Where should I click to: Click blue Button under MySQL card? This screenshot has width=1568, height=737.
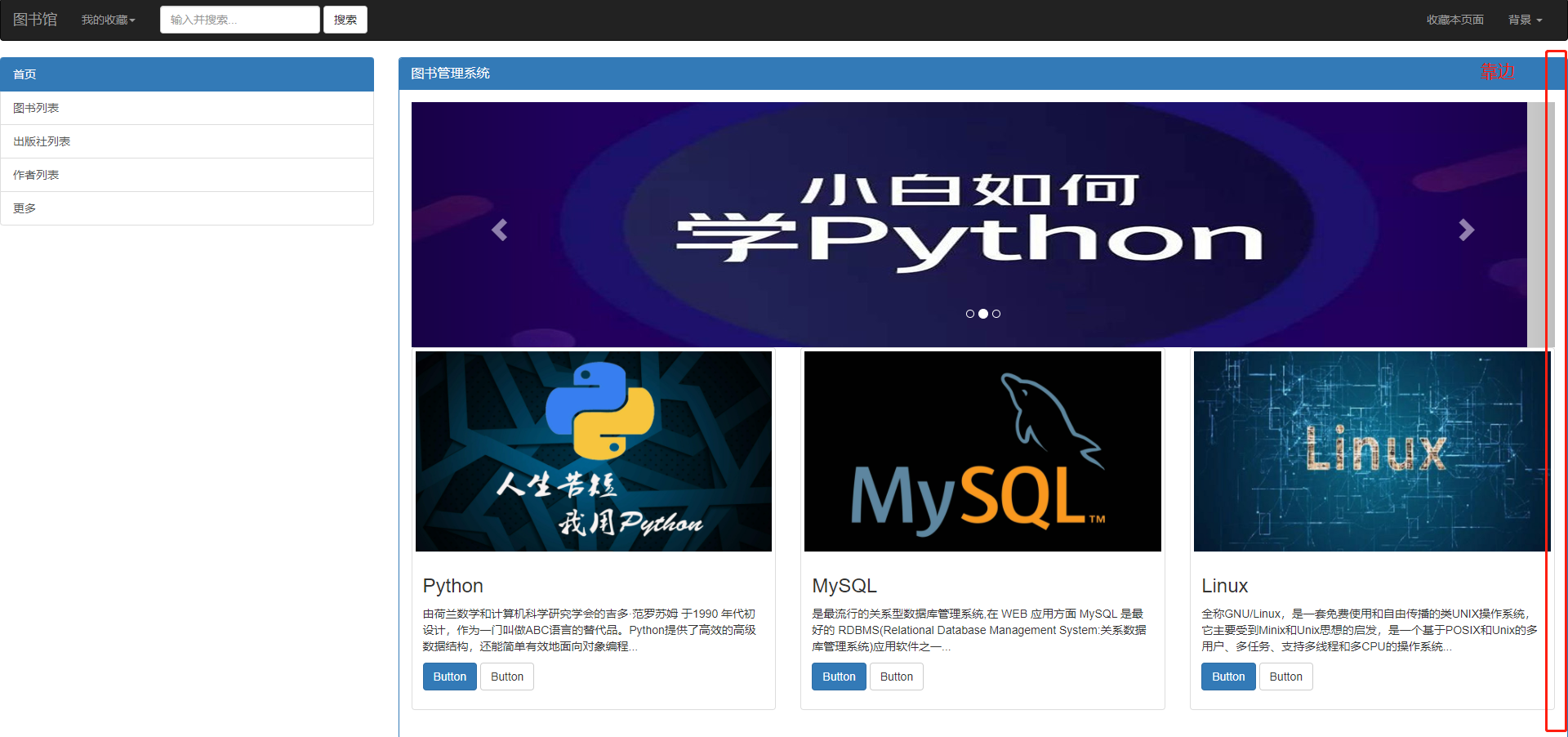(x=839, y=677)
